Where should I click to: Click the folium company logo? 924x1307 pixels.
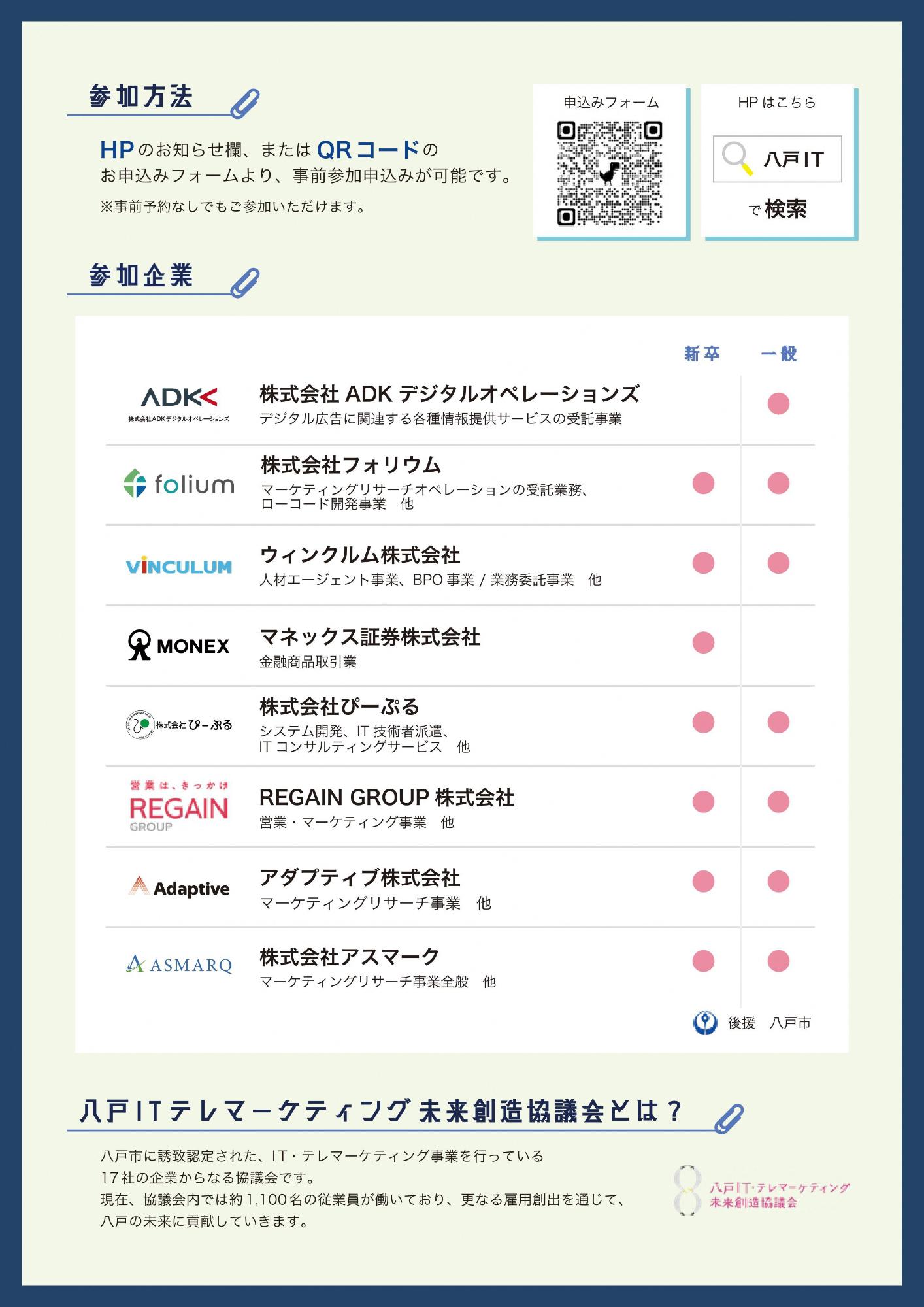click(x=178, y=484)
